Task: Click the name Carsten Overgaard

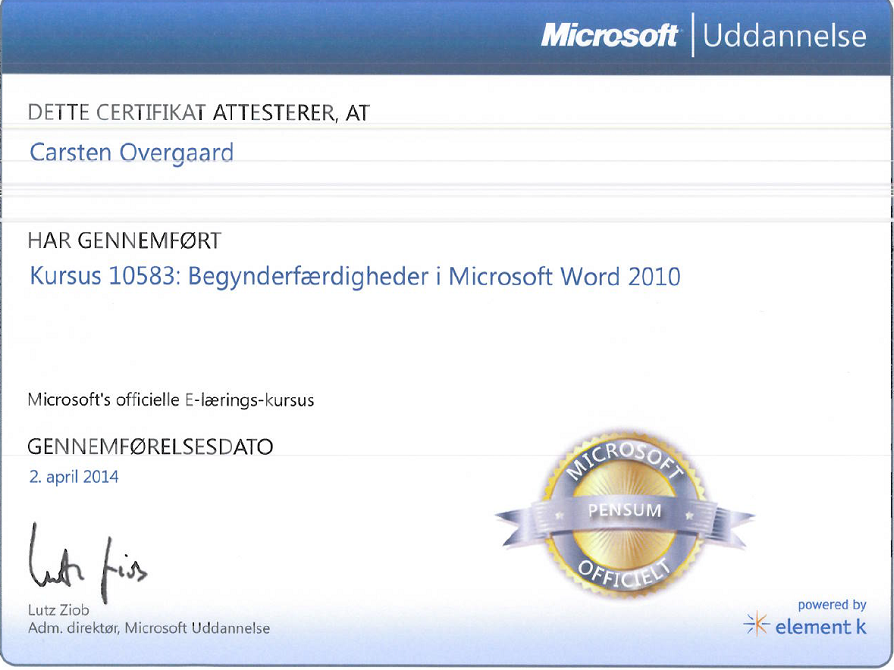Action: pyautogui.click(x=131, y=153)
